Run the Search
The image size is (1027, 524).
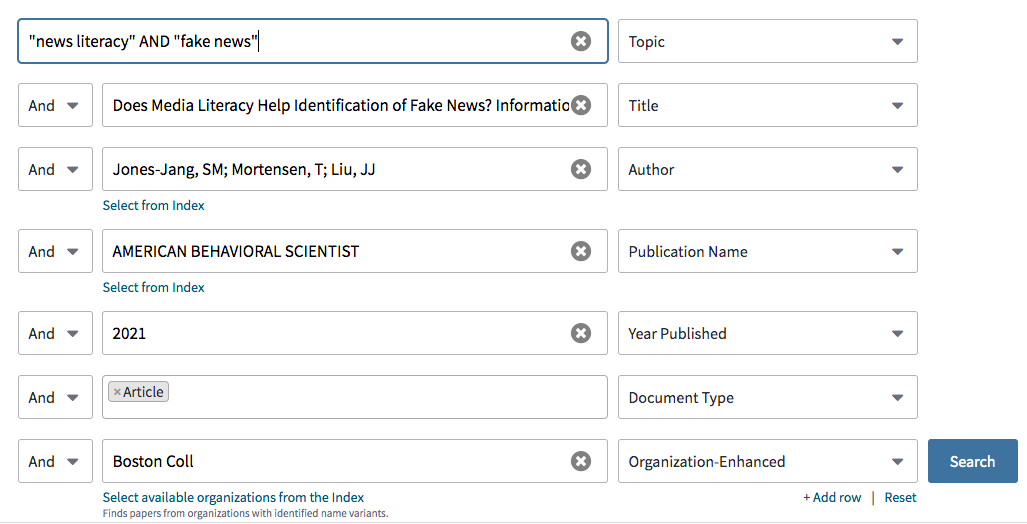(x=972, y=461)
